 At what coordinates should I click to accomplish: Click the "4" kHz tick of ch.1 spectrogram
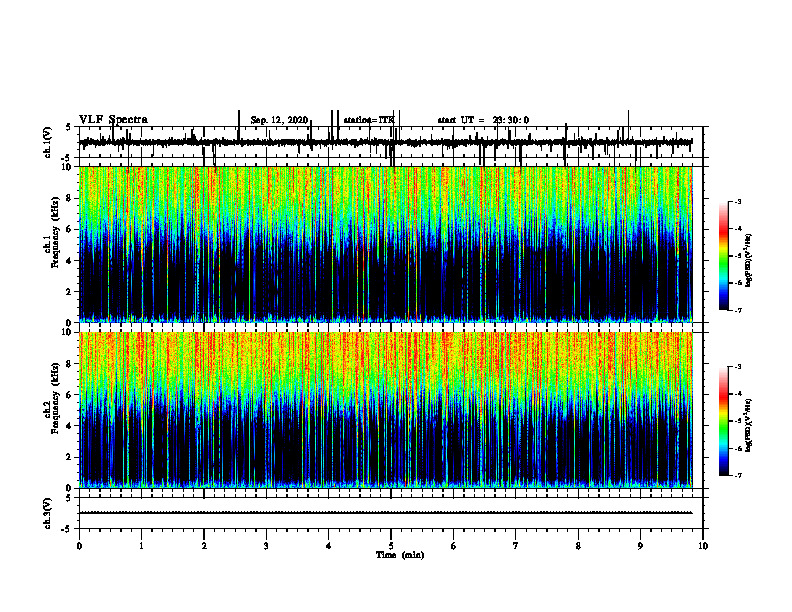70,261
